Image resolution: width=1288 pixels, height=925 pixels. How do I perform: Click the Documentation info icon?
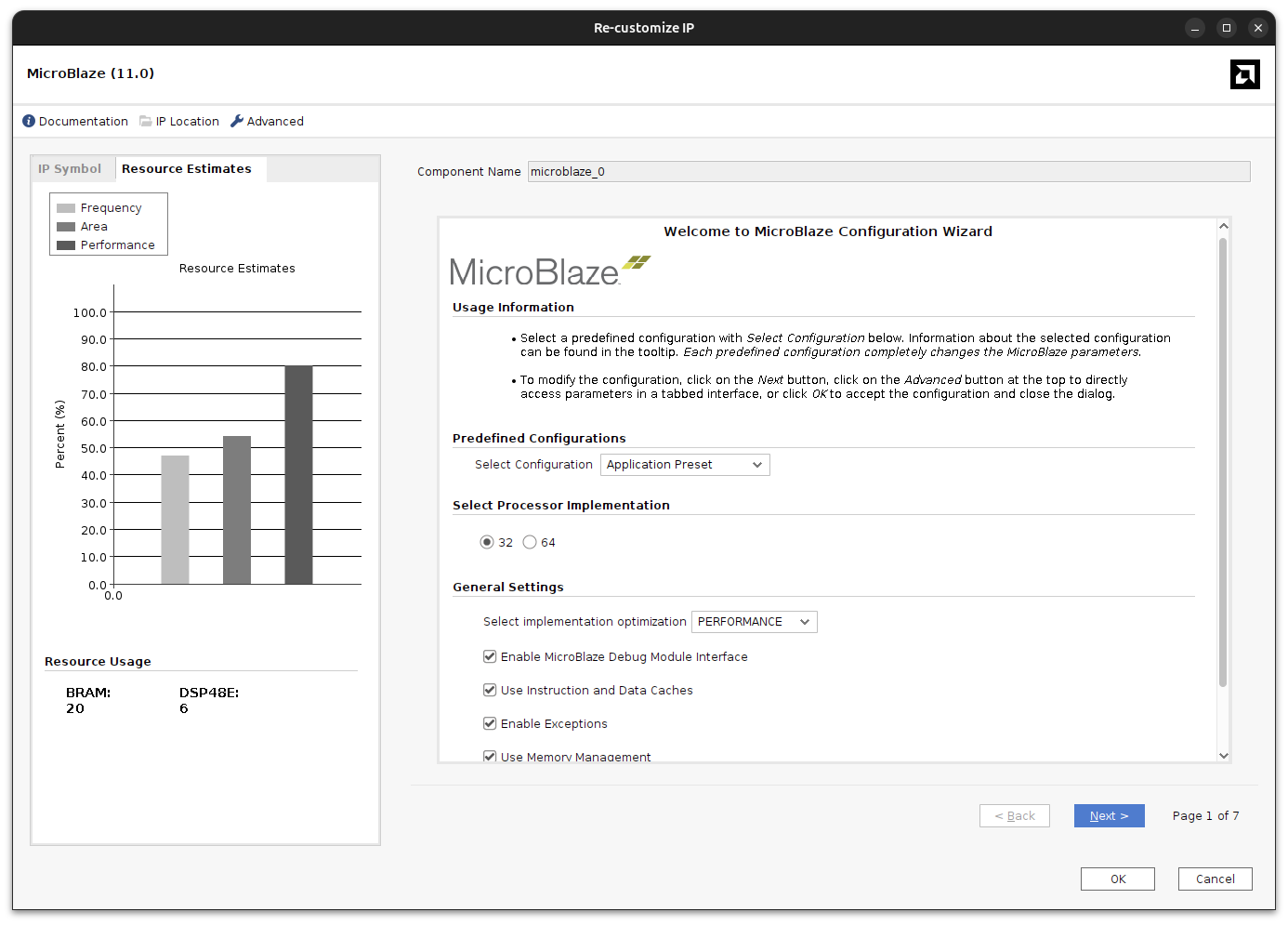tap(29, 121)
